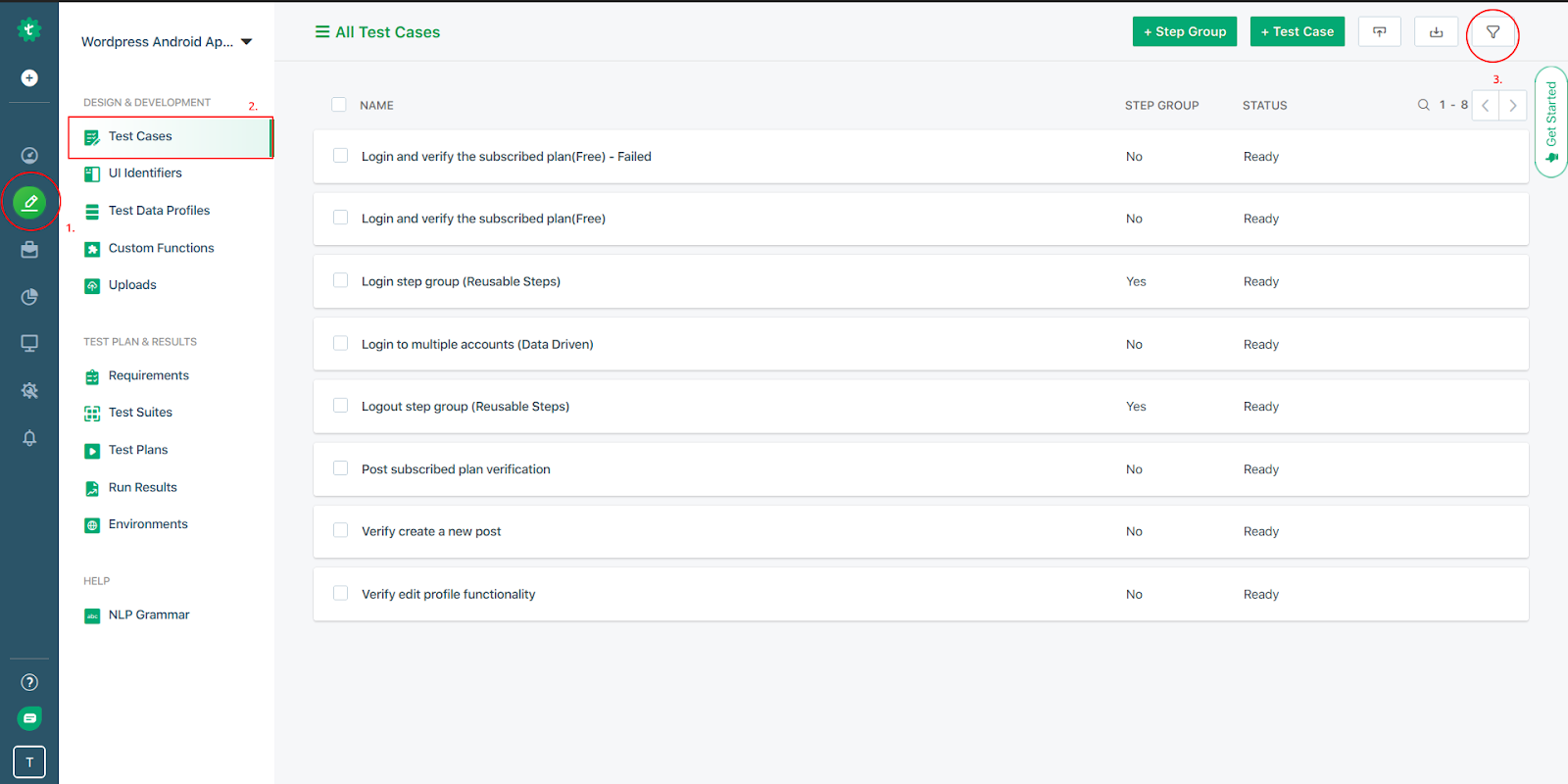Open 'Post subscribed plan verification' test case

click(x=456, y=469)
